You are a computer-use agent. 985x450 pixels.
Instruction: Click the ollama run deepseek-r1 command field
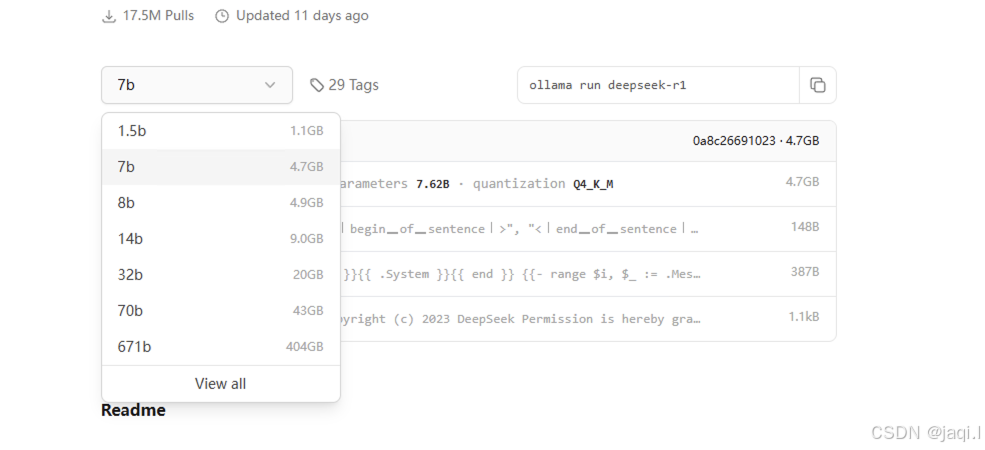pos(658,85)
